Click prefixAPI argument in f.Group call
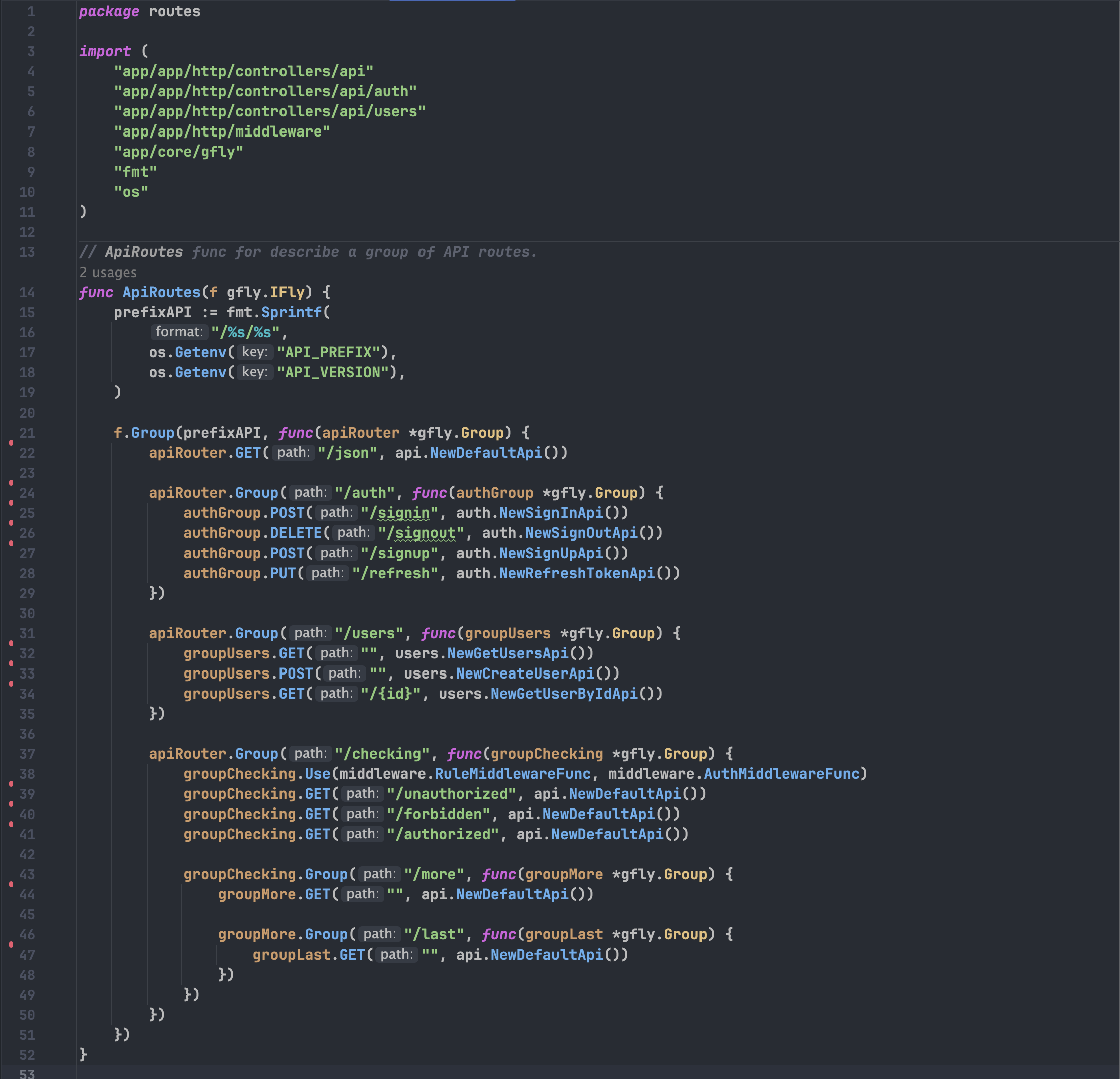The height and width of the screenshot is (1079, 1120). point(222,433)
